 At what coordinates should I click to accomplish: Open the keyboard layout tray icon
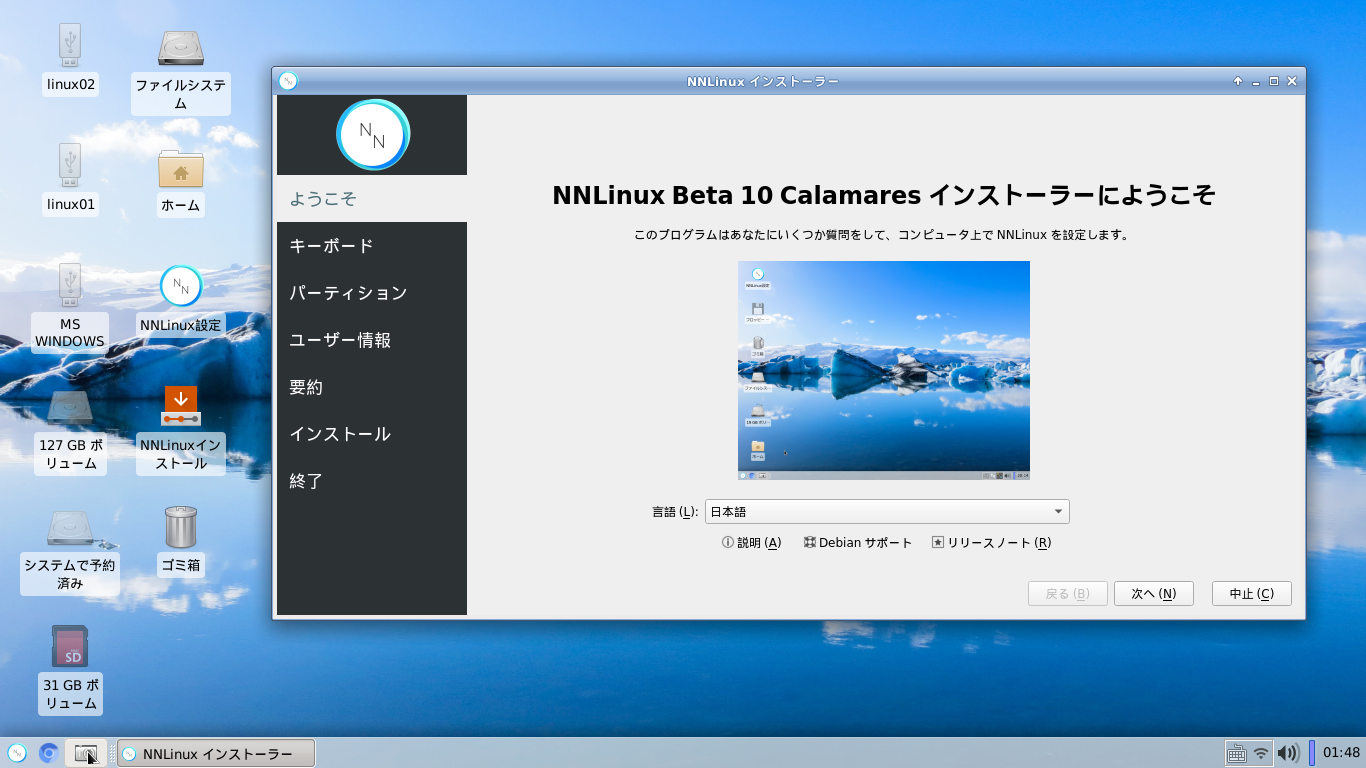(1236, 753)
